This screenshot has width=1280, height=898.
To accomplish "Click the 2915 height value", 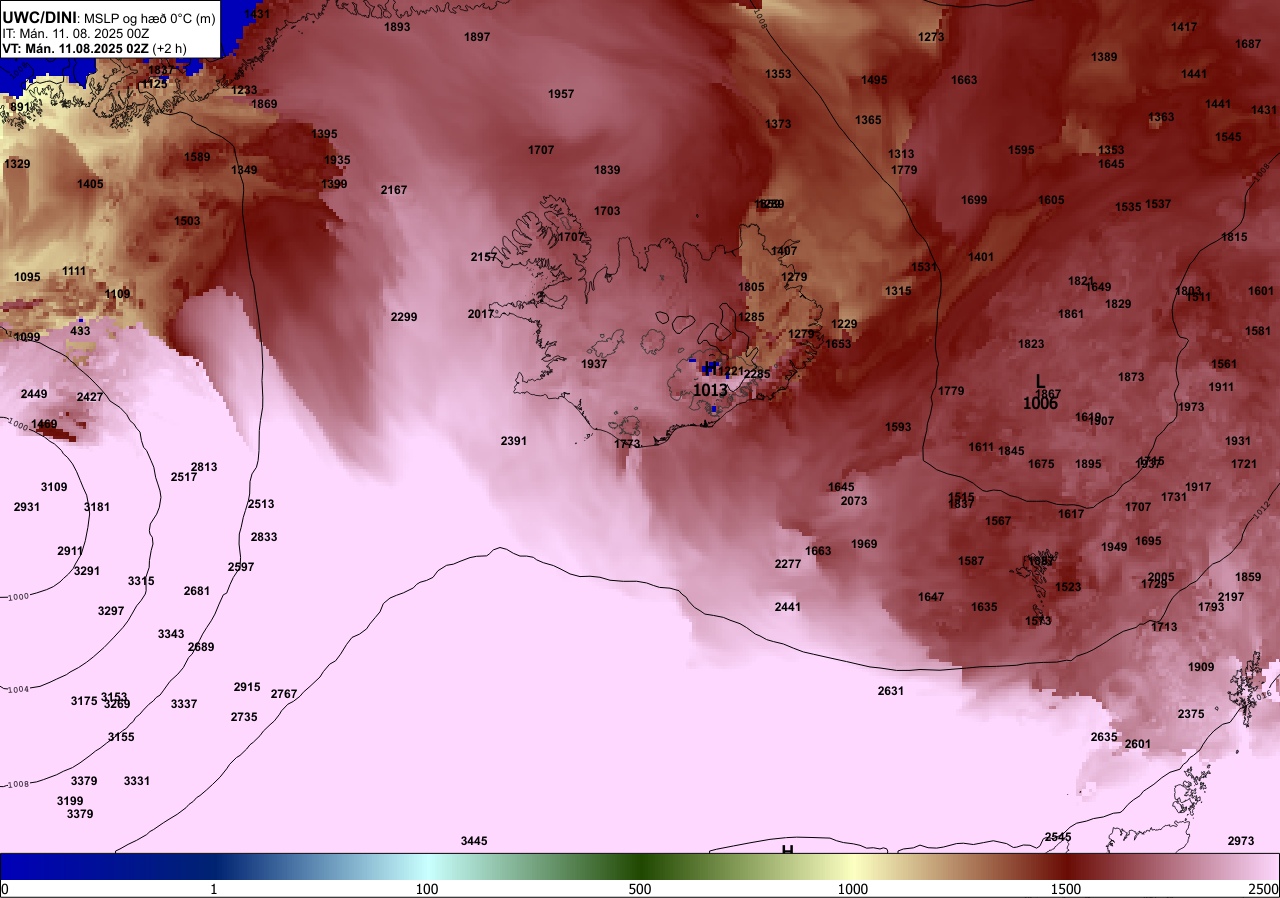I will 247,687.
